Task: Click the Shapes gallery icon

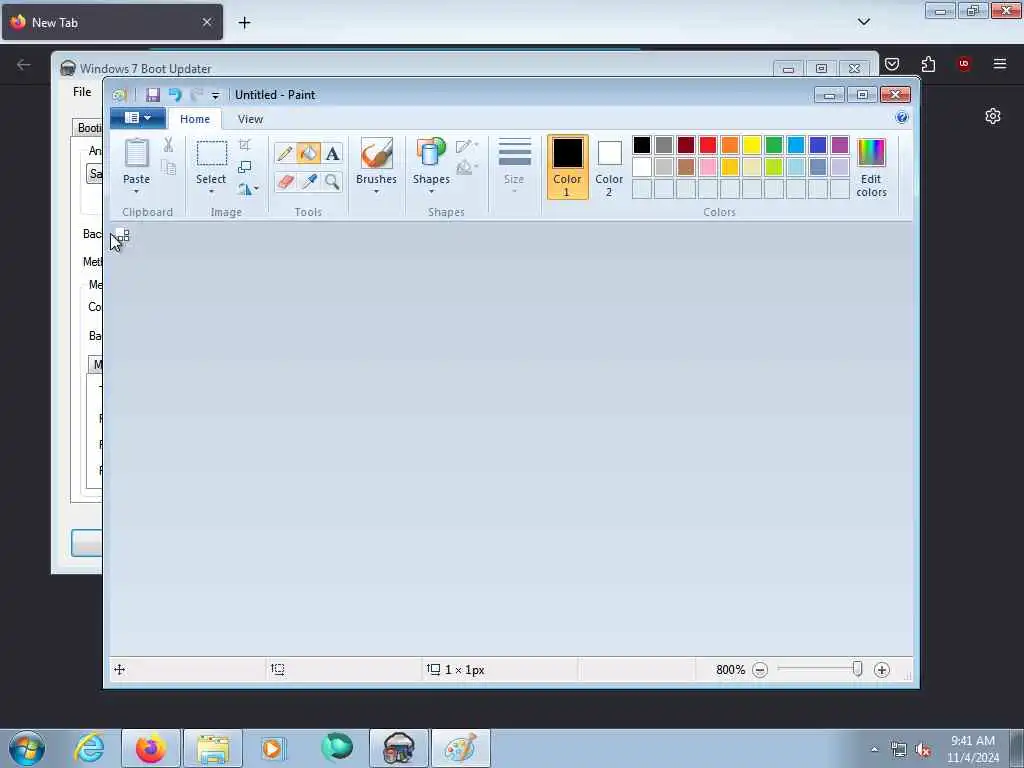Action: click(431, 153)
